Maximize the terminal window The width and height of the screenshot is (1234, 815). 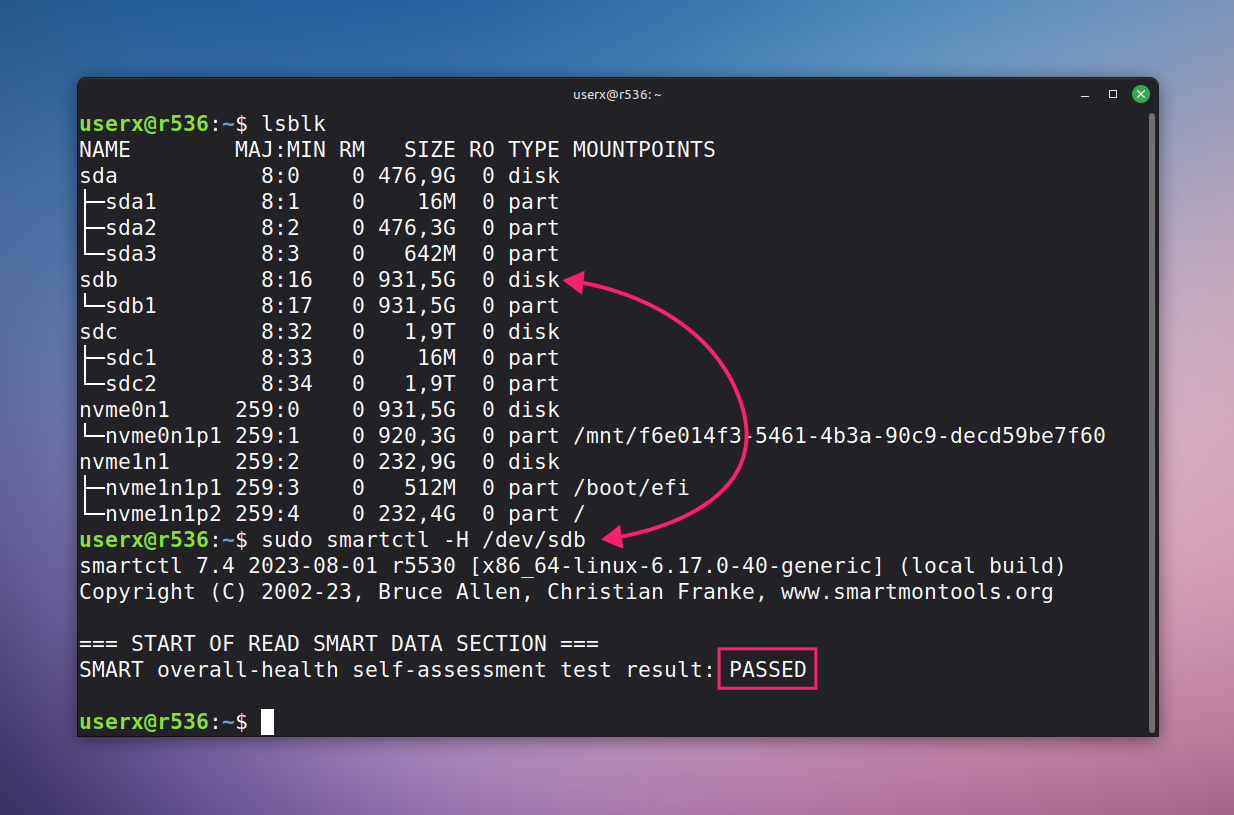coord(1113,94)
